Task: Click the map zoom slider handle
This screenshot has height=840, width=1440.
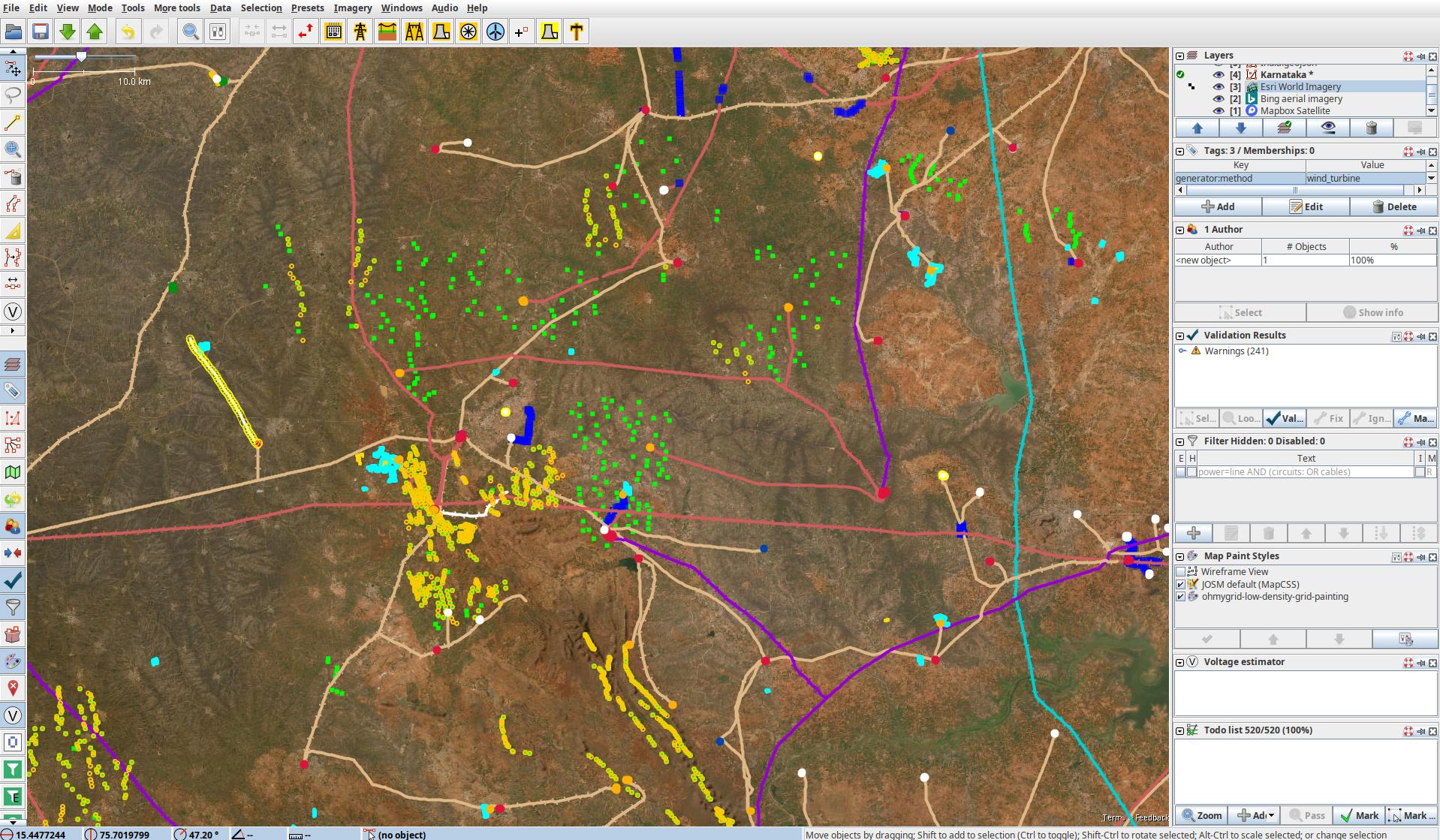Action: point(81,57)
